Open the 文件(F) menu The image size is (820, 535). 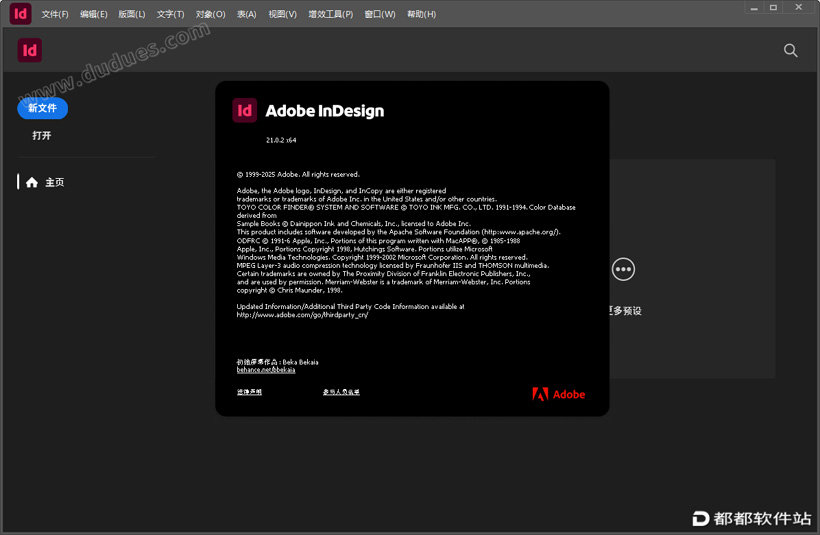click(55, 14)
